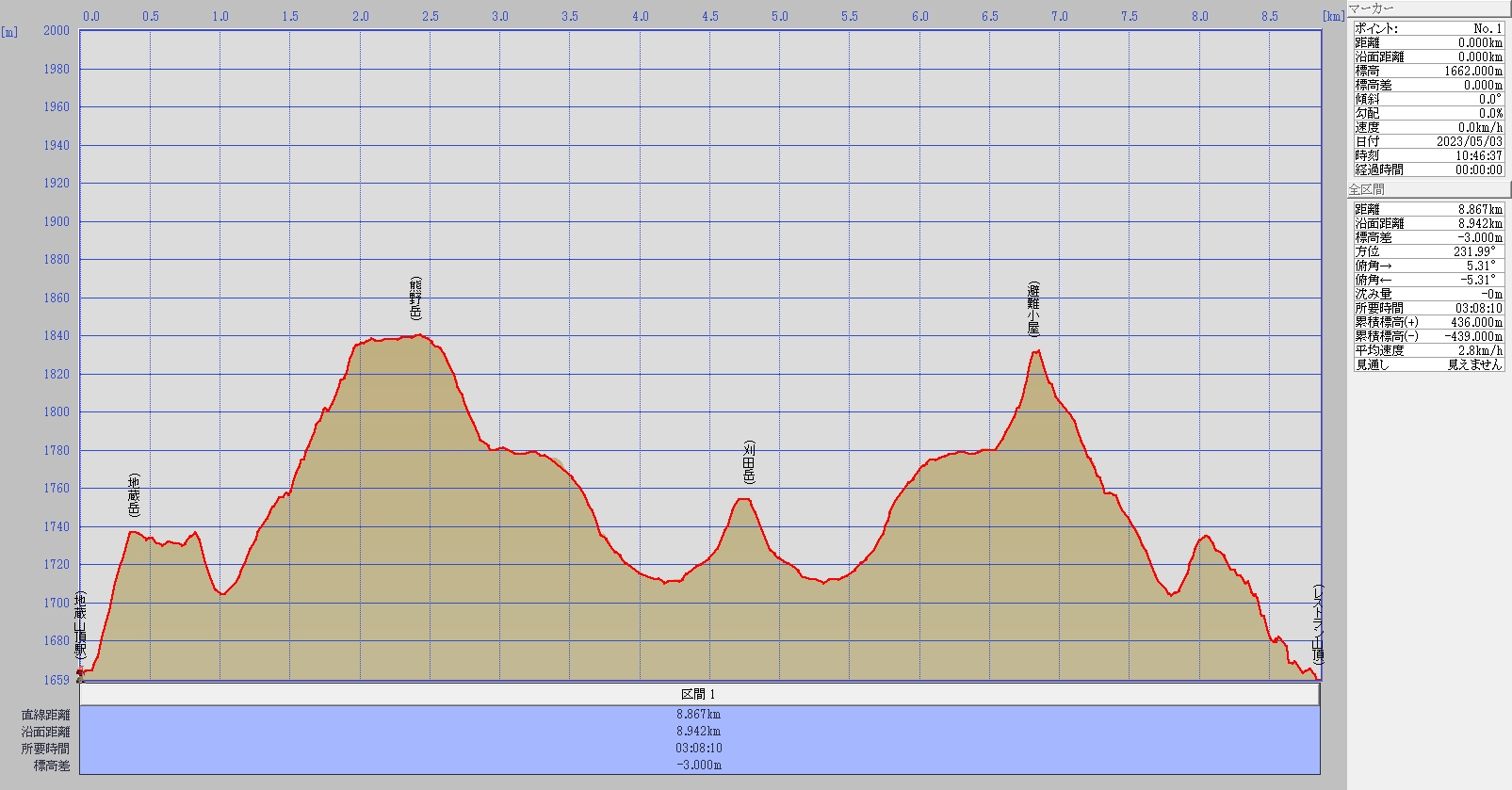Click the 累積標高(+) 436.000m row
This screenshot has width=1512, height=790.
1428,322
